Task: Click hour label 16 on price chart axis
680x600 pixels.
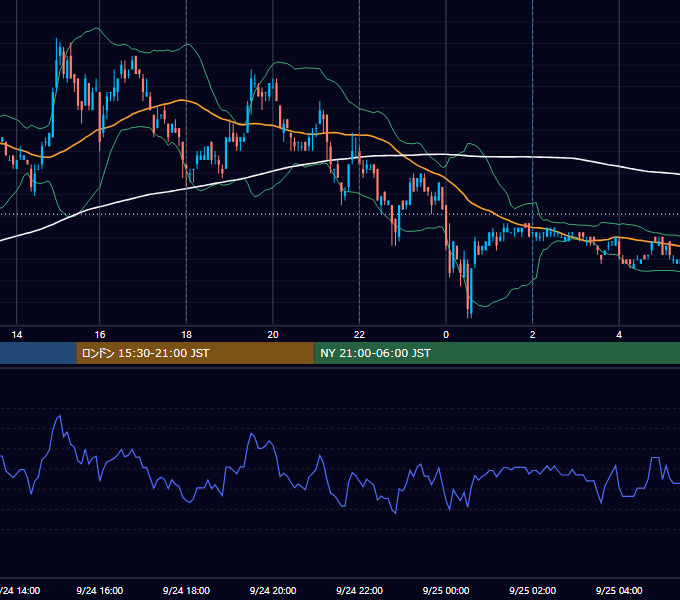Action: pos(100,335)
